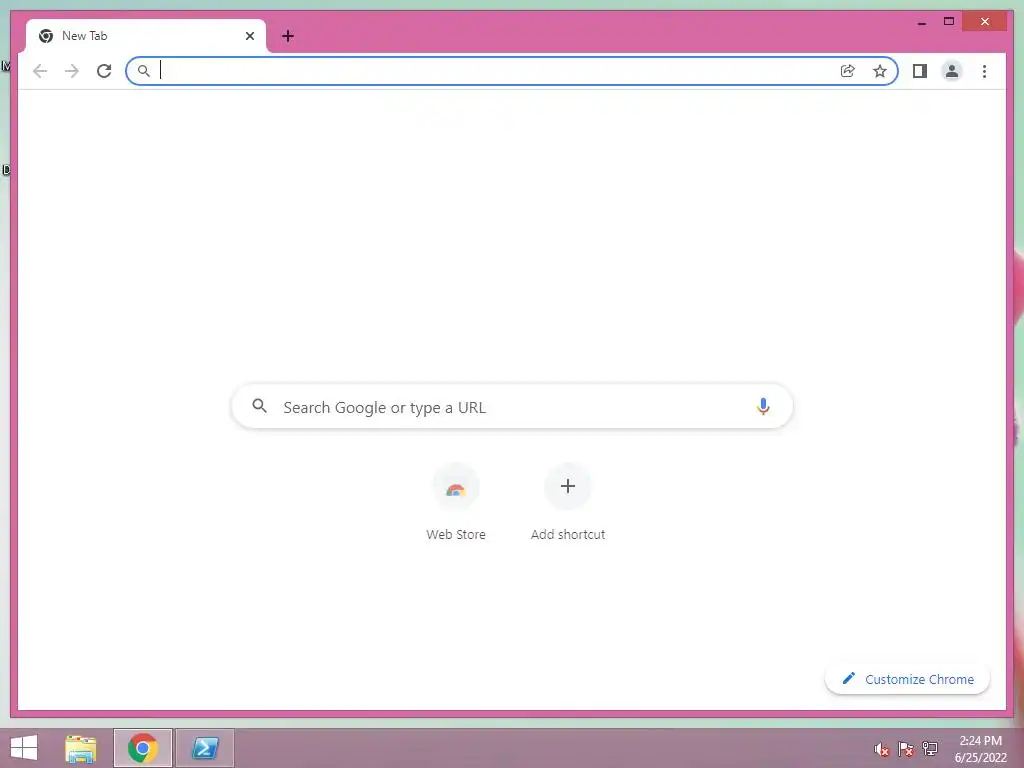Screen dimensions: 1024x768
Task: Bookmark this tab with the star icon
Action: point(880,71)
